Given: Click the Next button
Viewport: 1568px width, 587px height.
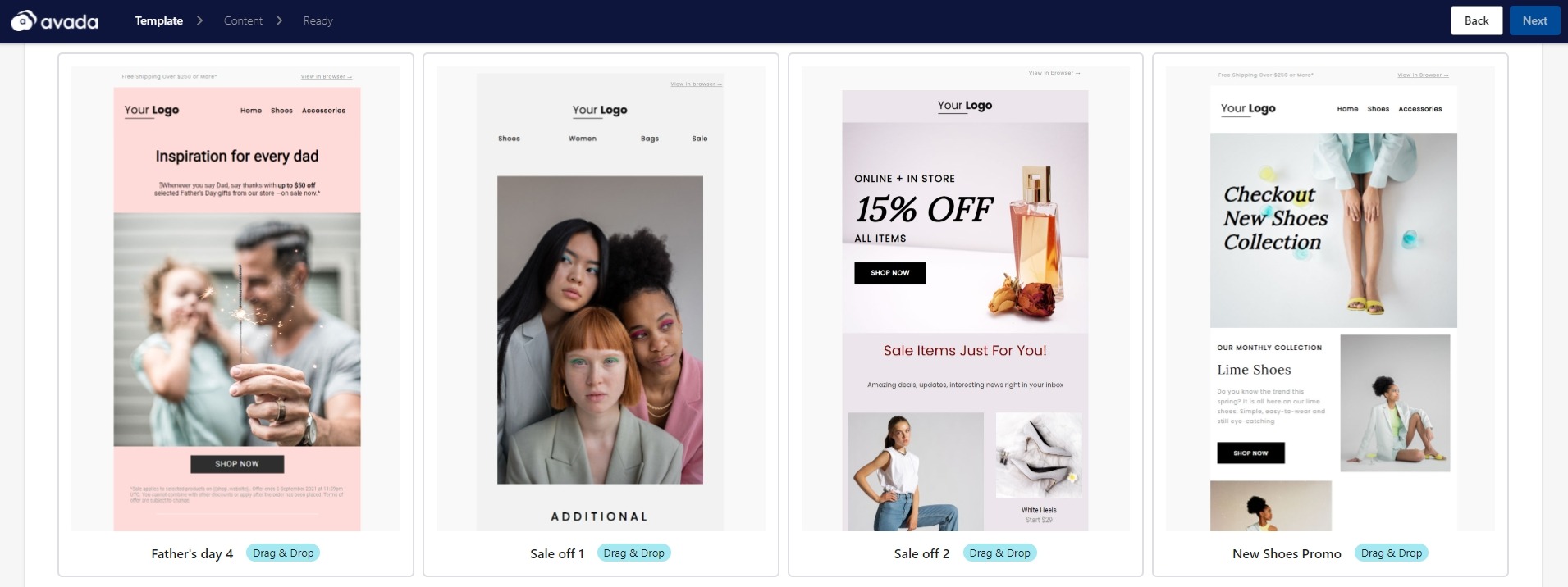Looking at the screenshot, I should (x=1534, y=20).
